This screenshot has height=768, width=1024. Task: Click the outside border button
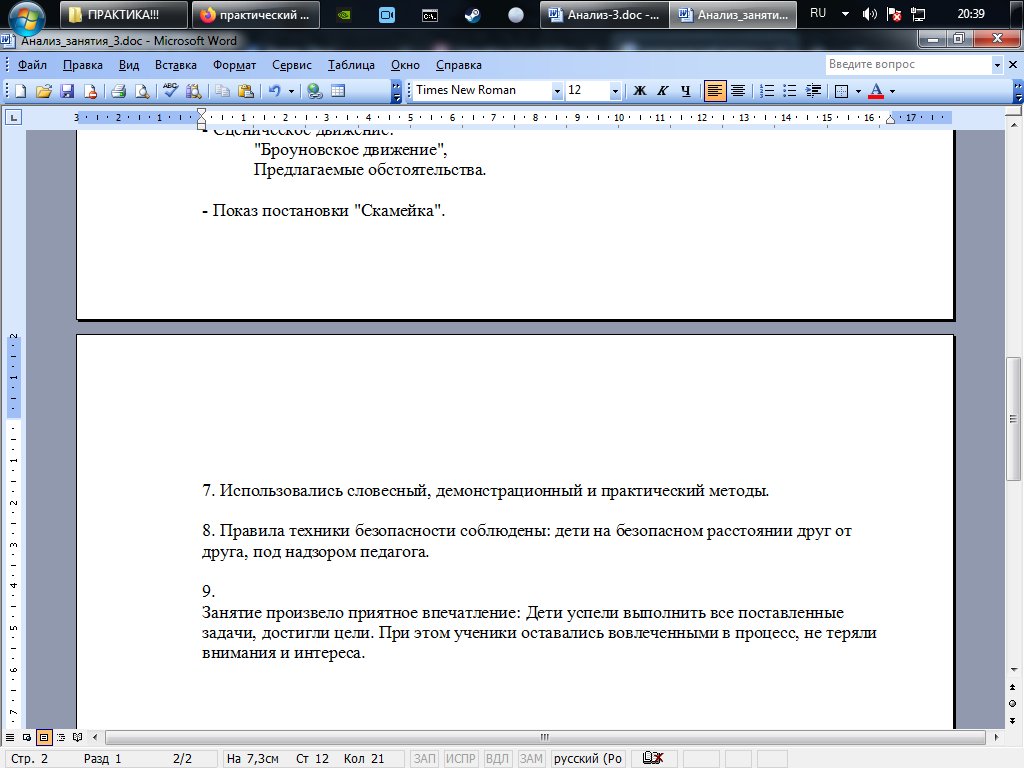(841, 91)
